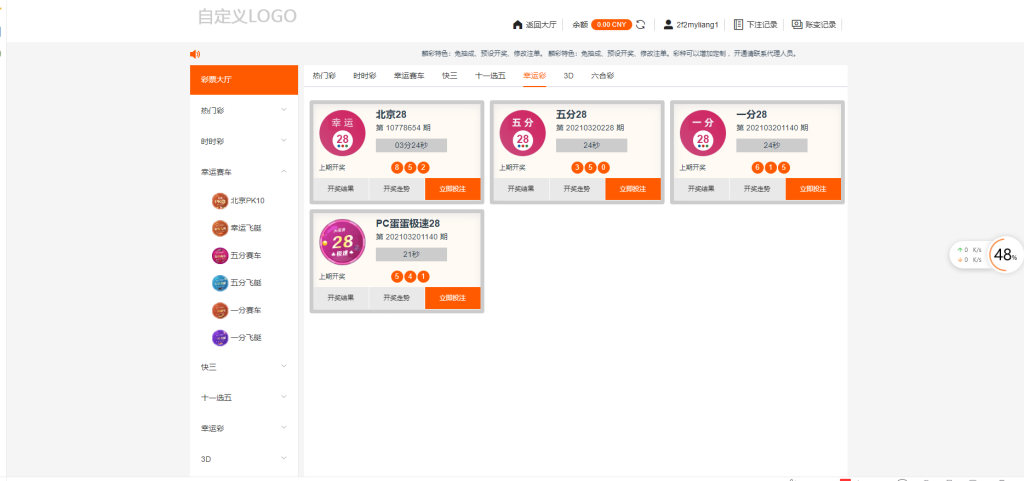Switch to the 时时彩 tab
1024x481 pixels.
click(x=364, y=75)
